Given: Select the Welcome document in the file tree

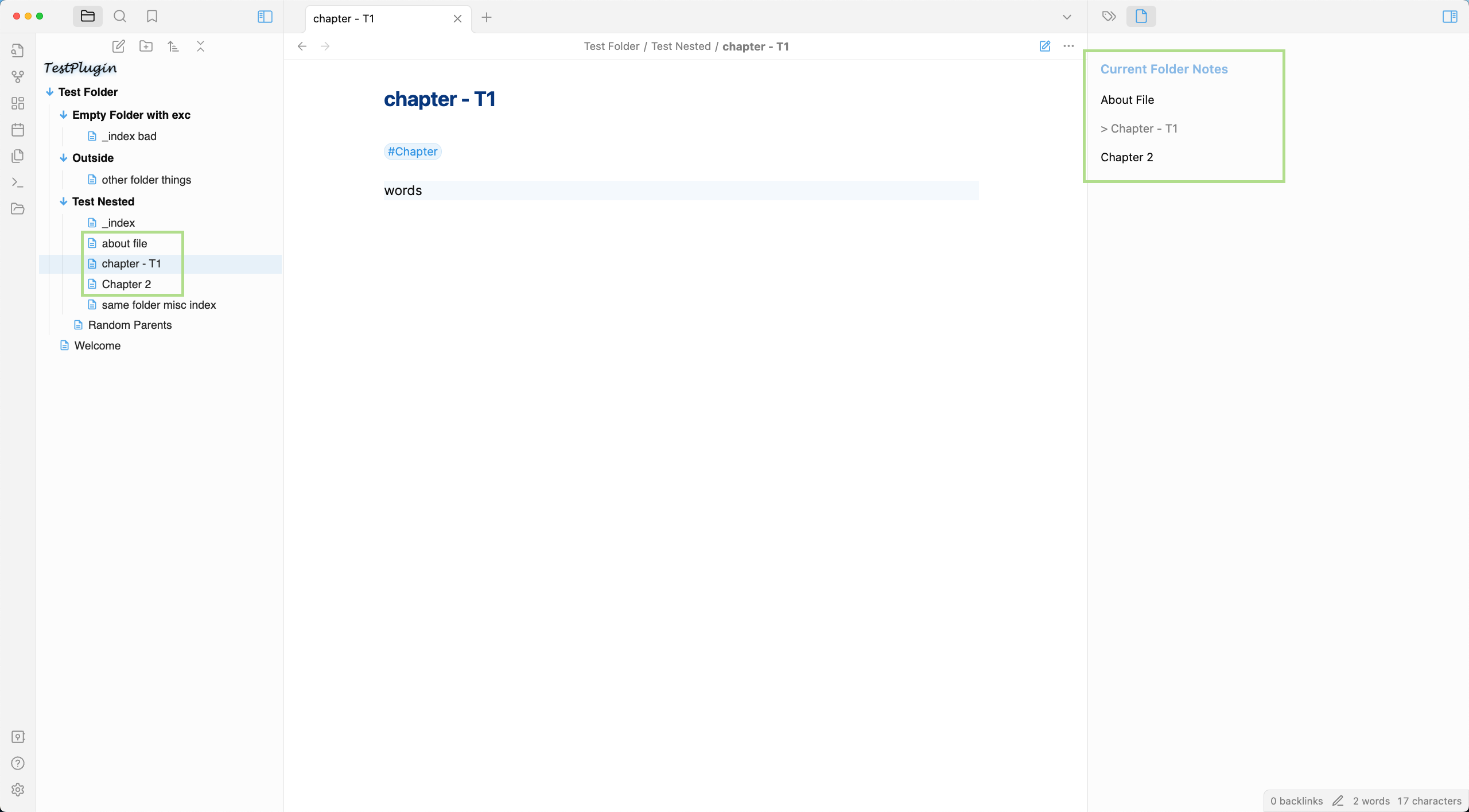Looking at the screenshot, I should click(x=97, y=345).
